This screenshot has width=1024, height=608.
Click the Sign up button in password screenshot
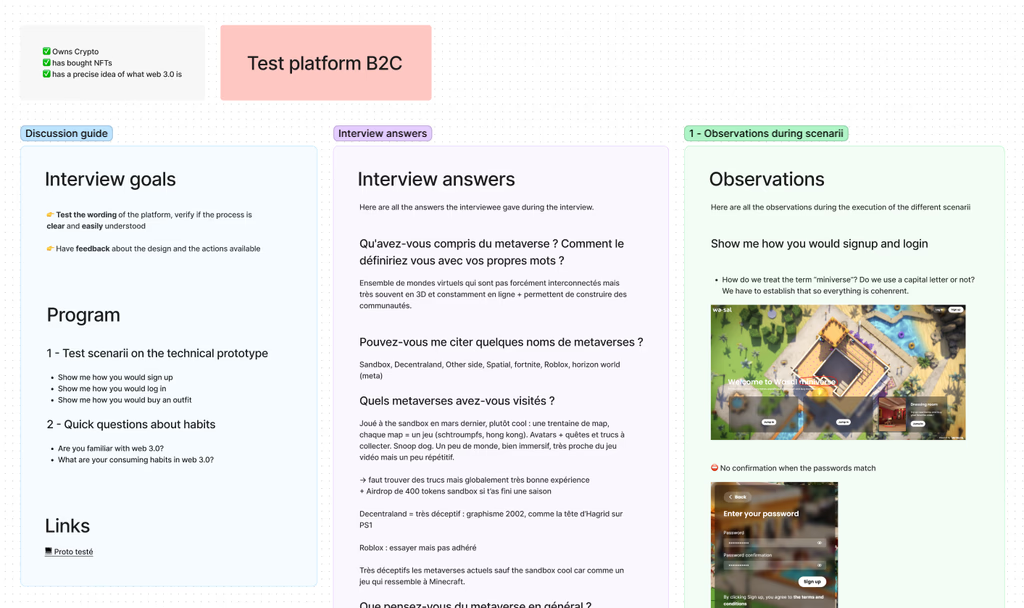[811, 581]
